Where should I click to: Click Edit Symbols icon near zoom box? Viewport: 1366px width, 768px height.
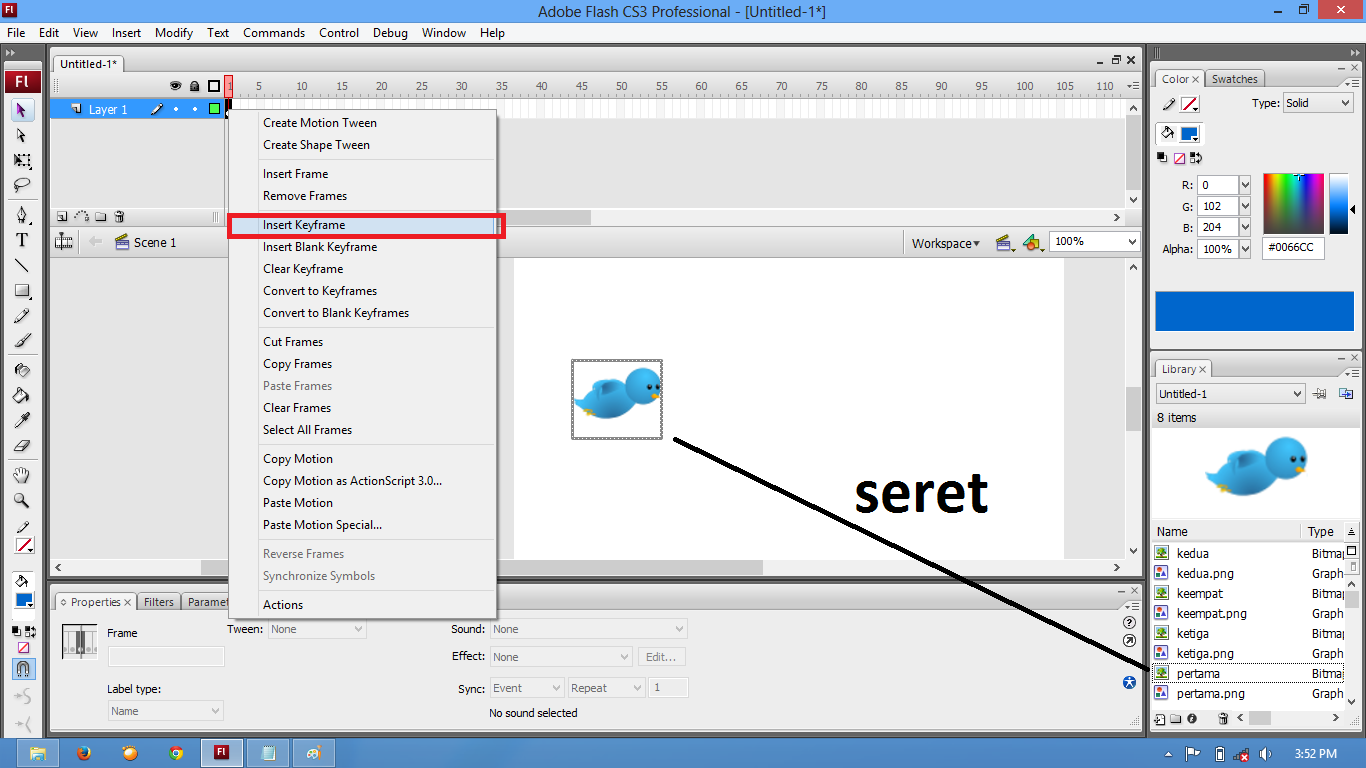click(x=1032, y=243)
